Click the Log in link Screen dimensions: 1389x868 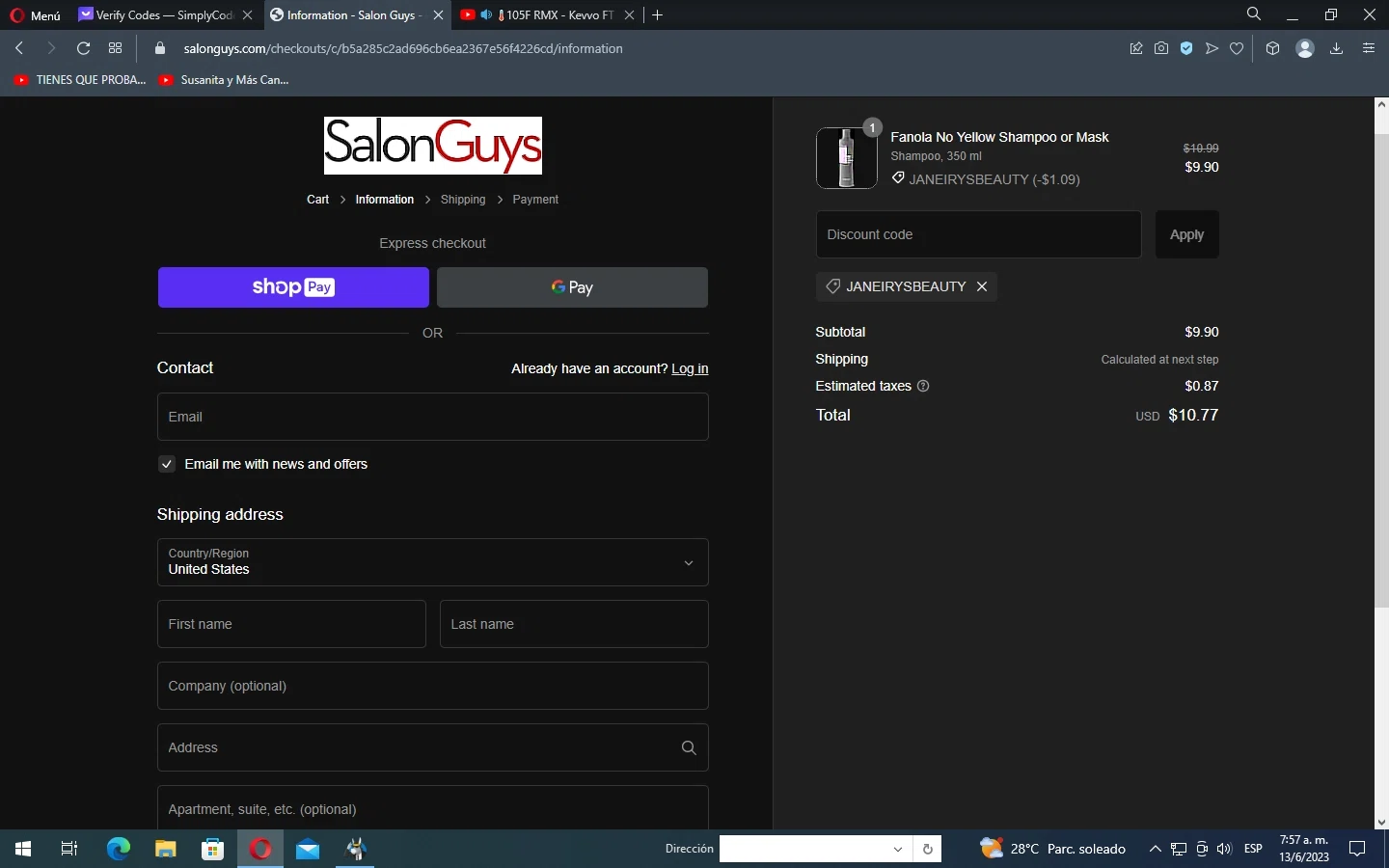tap(690, 368)
